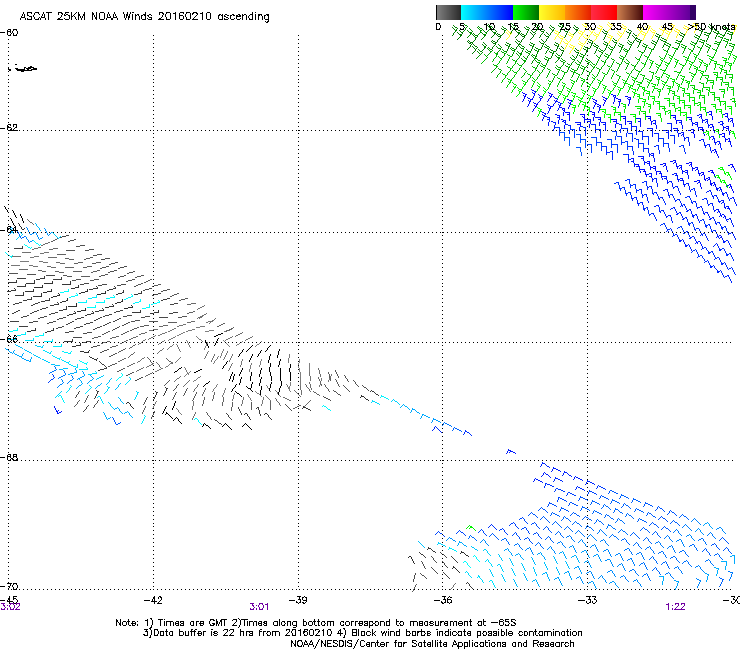Select the gray 0-5 knots color segment
The height and width of the screenshot is (650, 740).
(x=448, y=12)
